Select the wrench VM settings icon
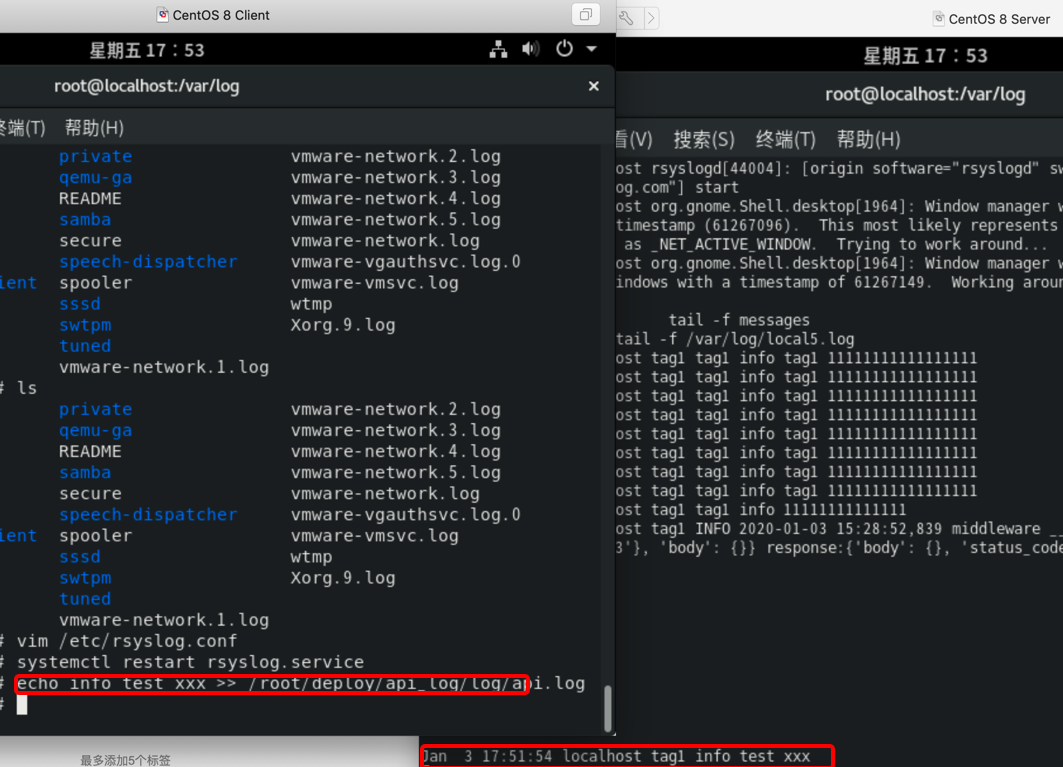The image size is (1063, 767). (625, 17)
